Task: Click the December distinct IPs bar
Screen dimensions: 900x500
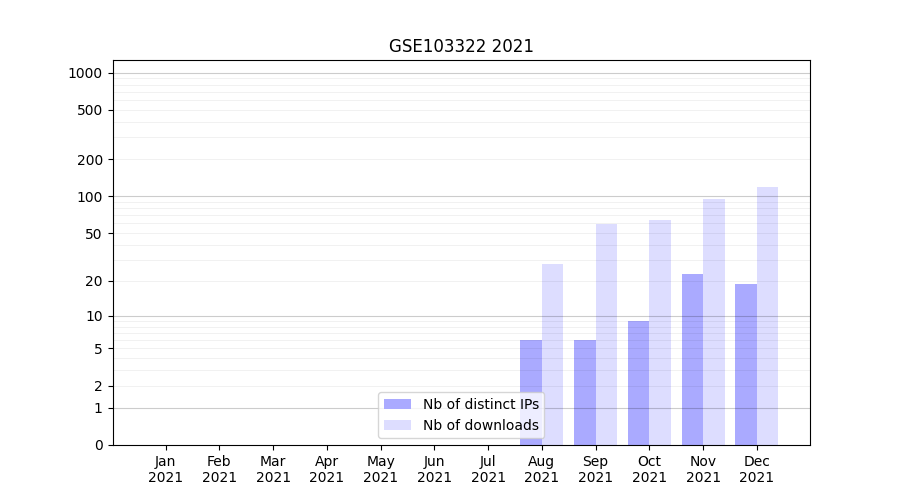Action: pos(746,364)
